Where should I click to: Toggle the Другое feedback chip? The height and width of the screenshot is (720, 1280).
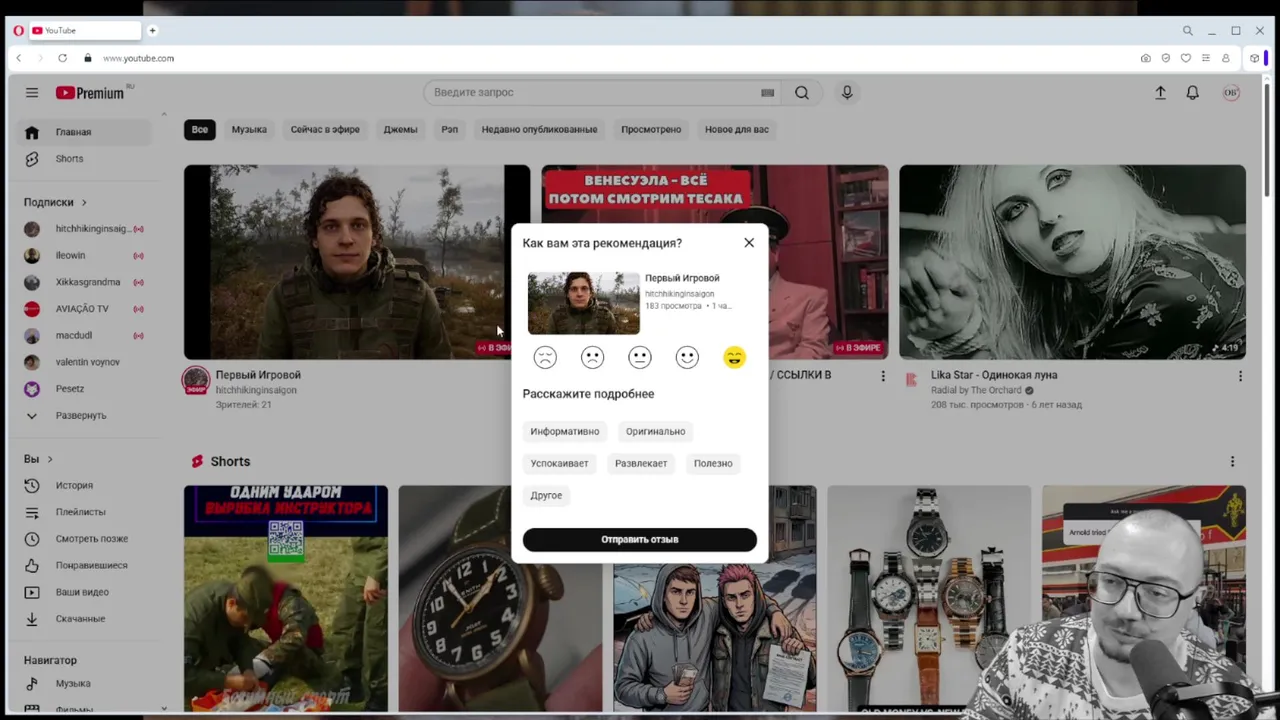546,495
